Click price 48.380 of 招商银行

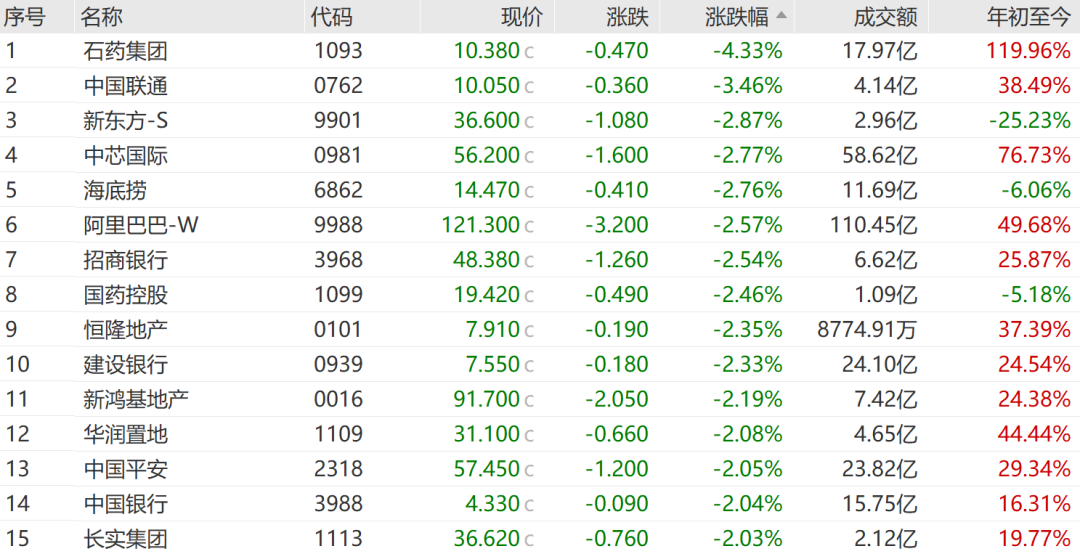(486, 260)
